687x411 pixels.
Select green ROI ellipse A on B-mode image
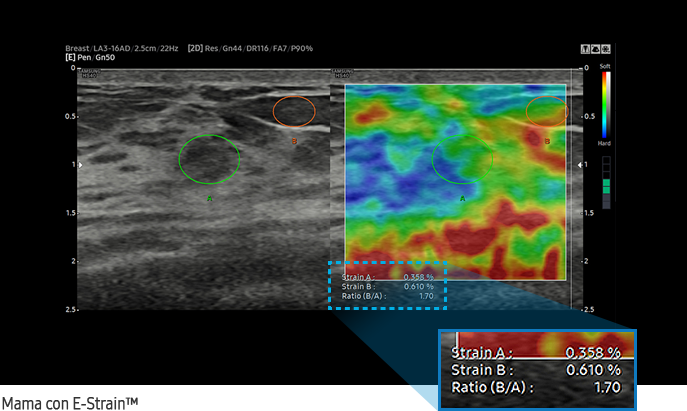point(209,159)
